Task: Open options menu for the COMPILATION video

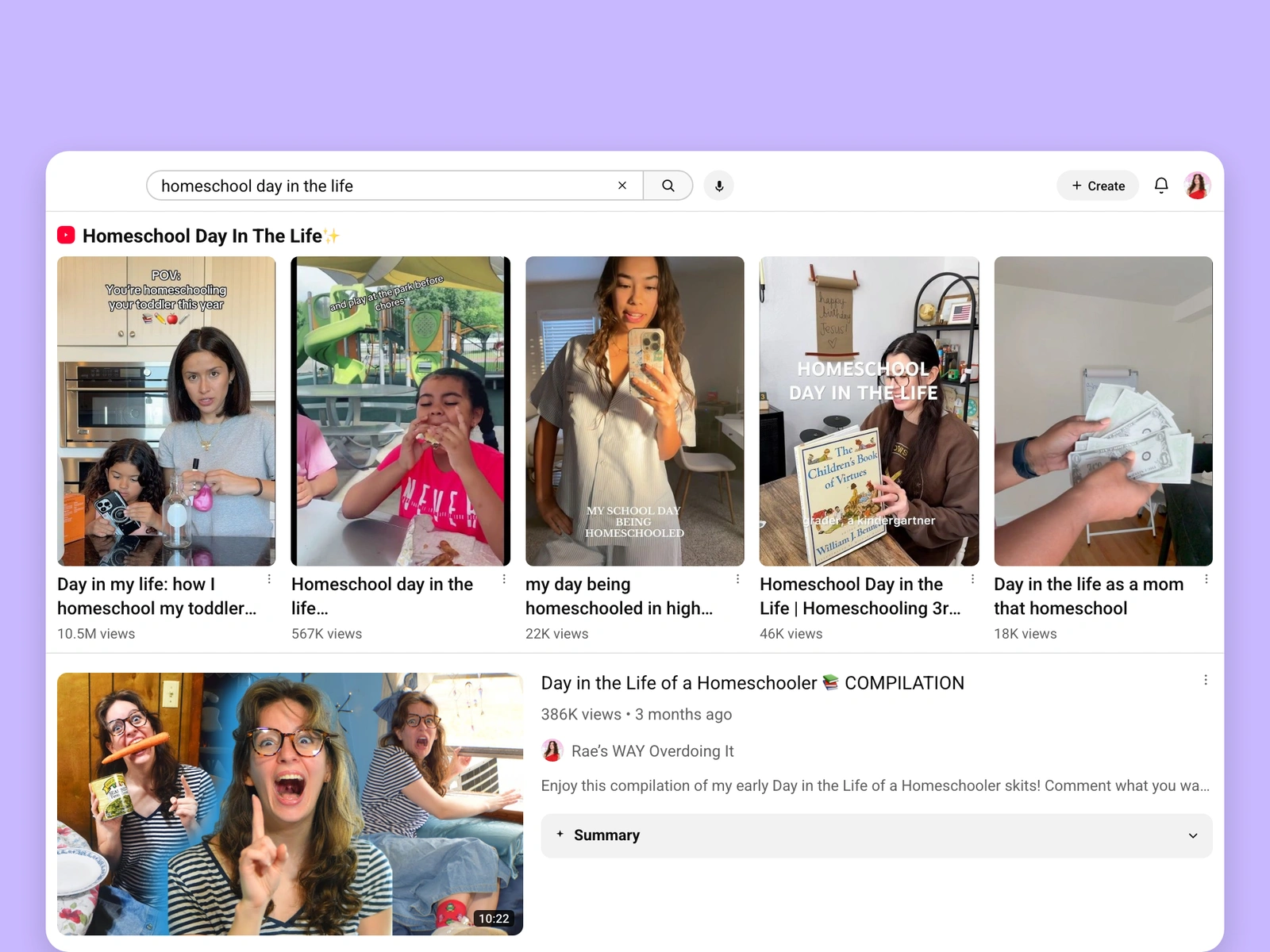Action: coord(1206,680)
